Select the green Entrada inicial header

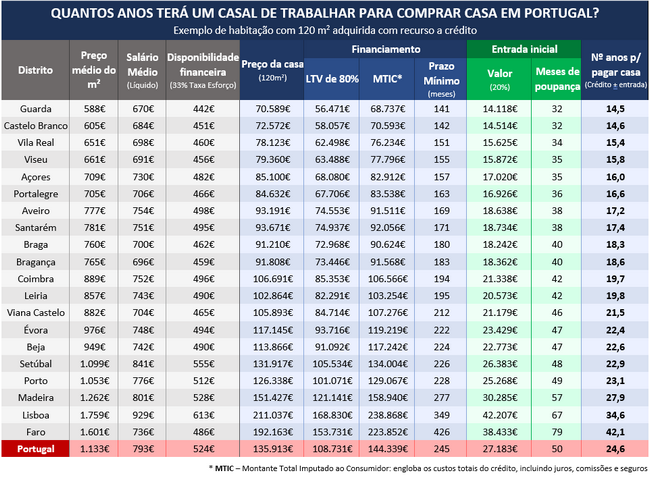pos(523,49)
